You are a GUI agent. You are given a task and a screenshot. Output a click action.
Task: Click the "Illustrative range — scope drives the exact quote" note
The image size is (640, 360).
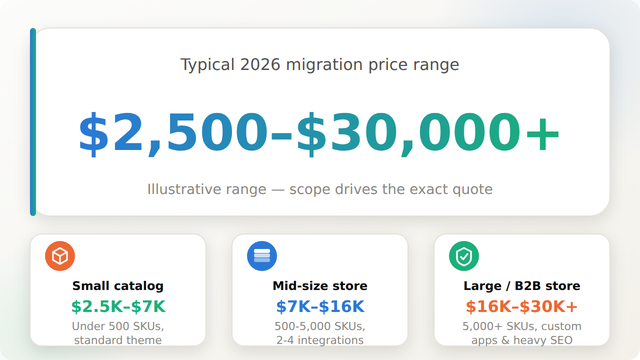(x=320, y=189)
